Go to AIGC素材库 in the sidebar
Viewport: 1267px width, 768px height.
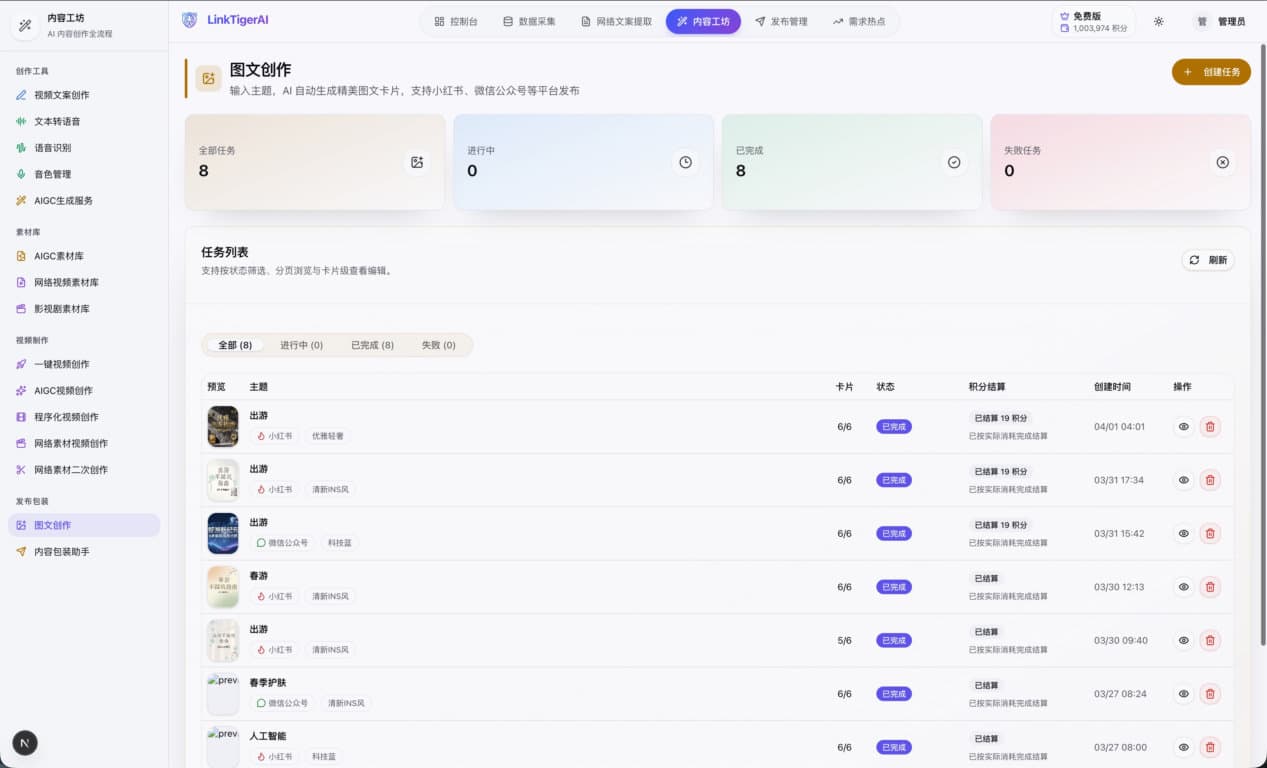coord(58,256)
